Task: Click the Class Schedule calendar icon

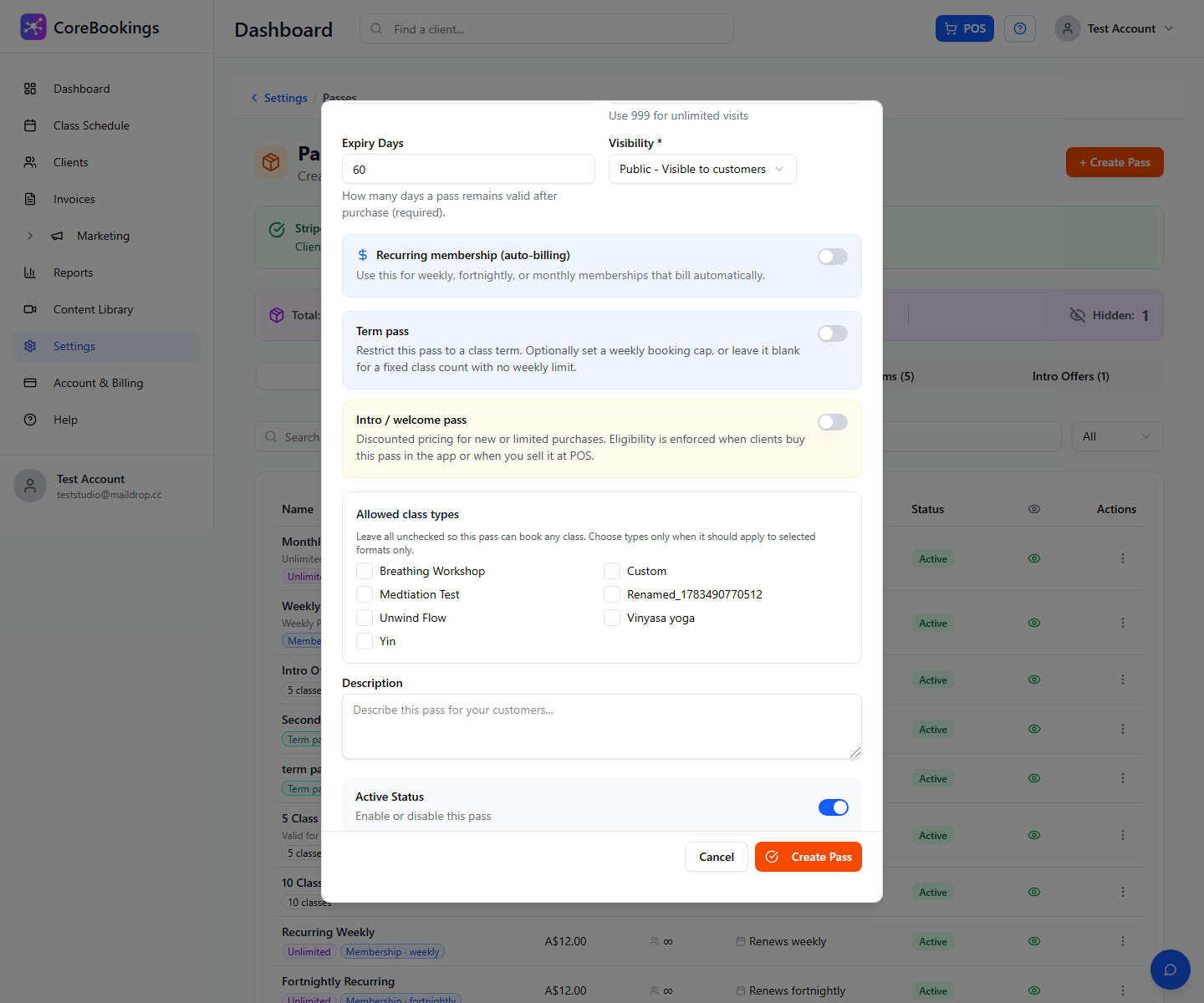Action: coord(30,125)
